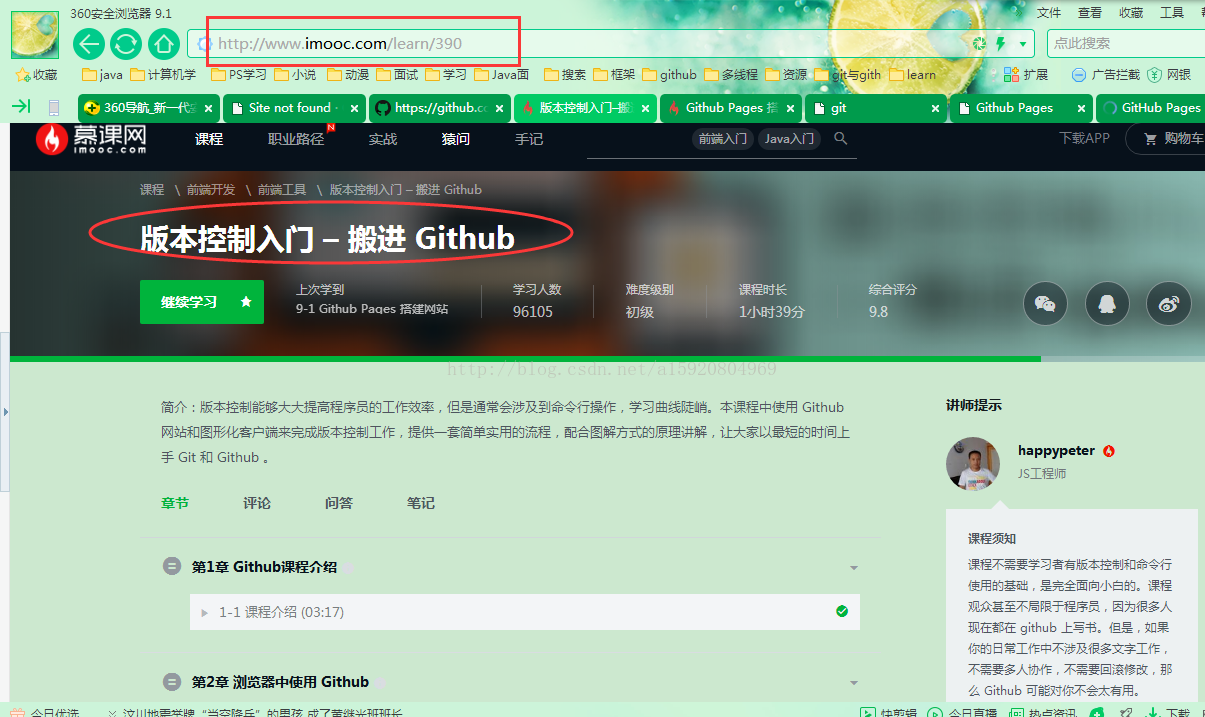This screenshot has height=717, width=1205.
Task: Collapse 第2章 using its right chevron
Action: (x=854, y=683)
